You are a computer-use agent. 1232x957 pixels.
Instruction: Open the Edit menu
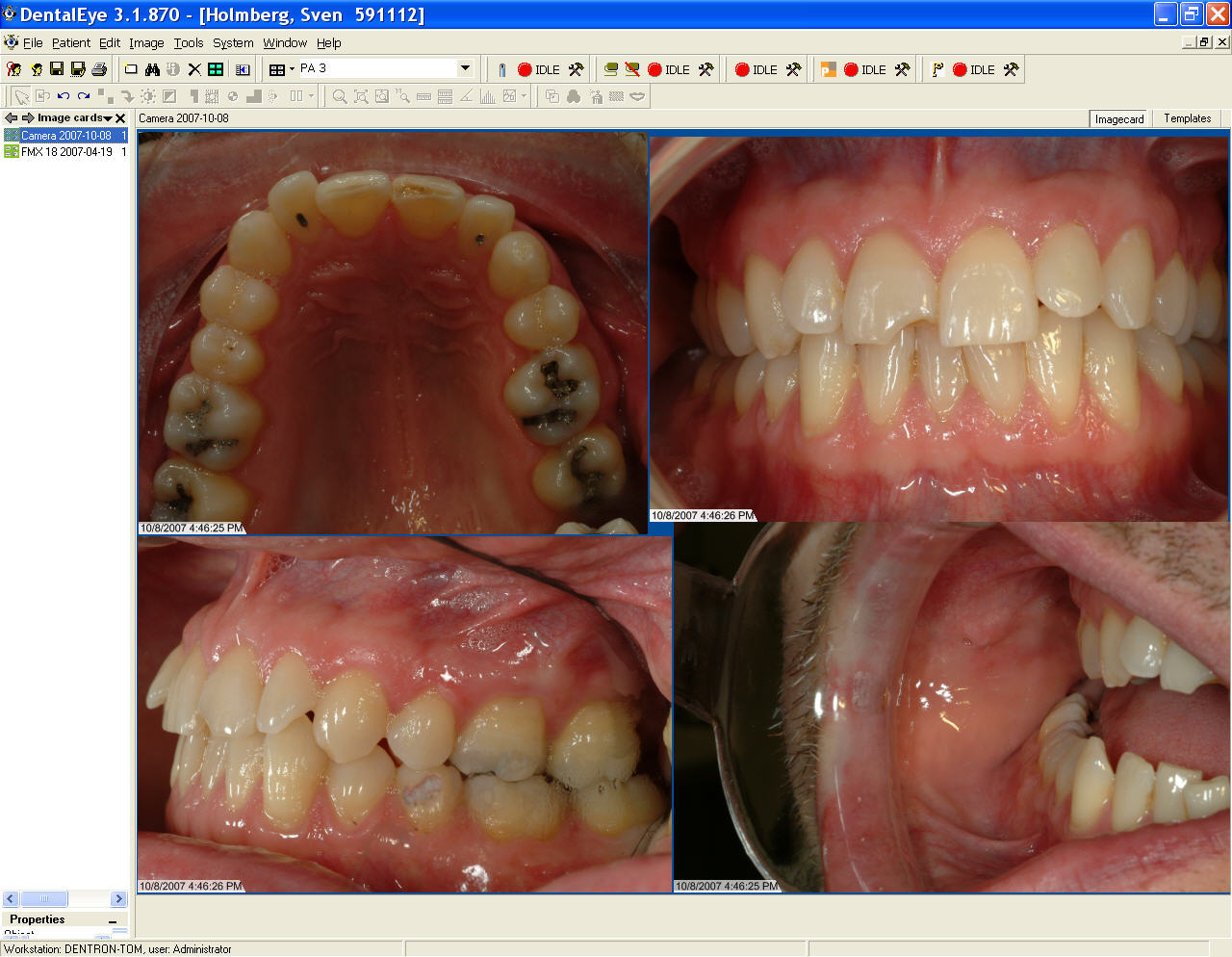110,42
